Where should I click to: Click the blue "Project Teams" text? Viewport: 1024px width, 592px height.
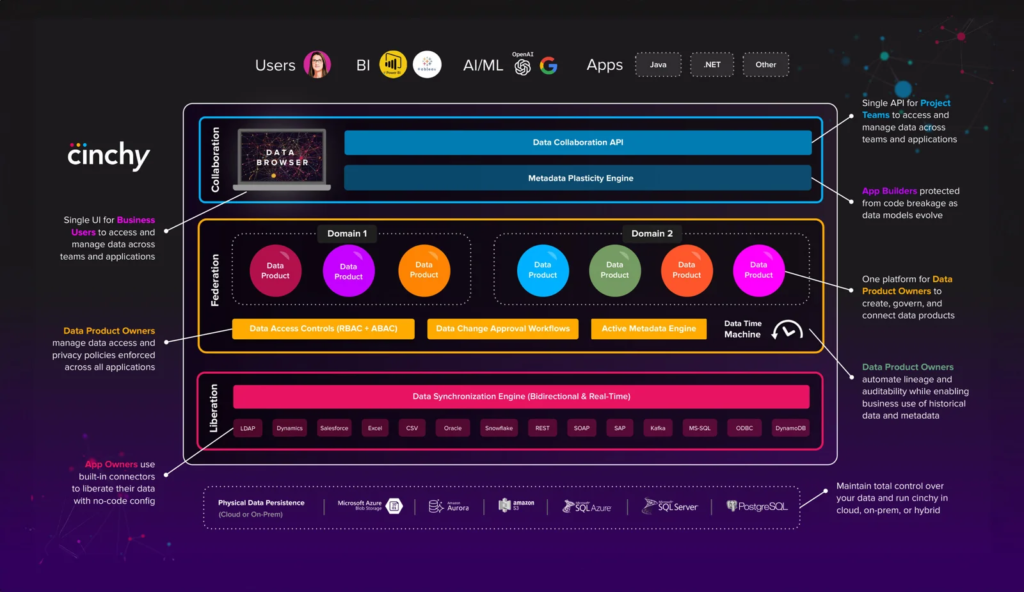[906, 109]
